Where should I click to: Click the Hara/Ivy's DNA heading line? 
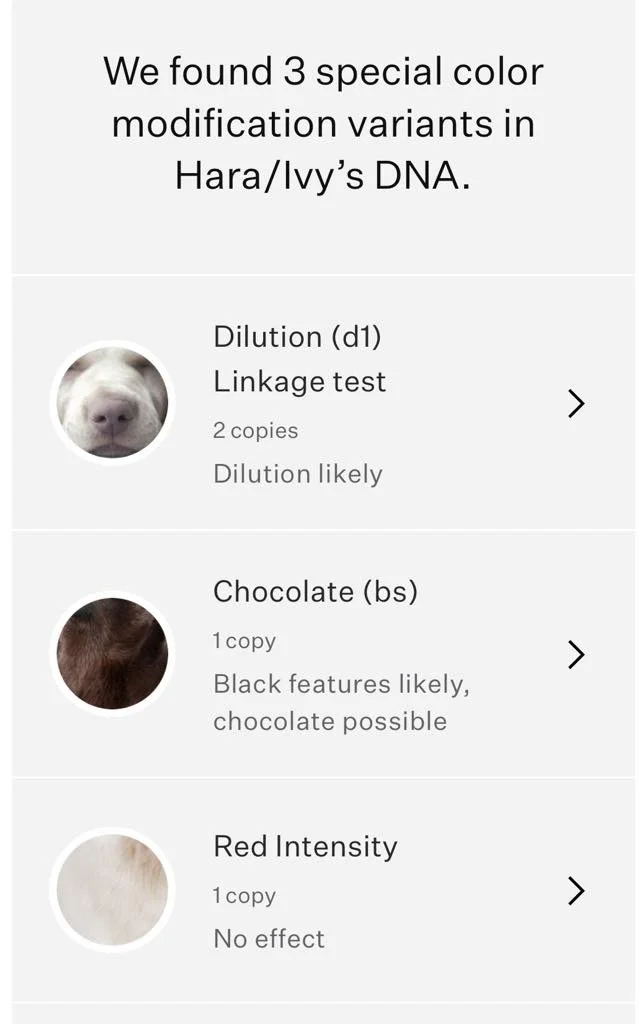pyautogui.click(x=323, y=176)
